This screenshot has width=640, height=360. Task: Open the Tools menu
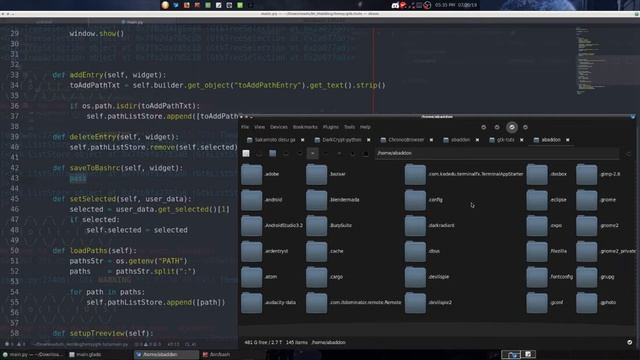tap(349, 127)
